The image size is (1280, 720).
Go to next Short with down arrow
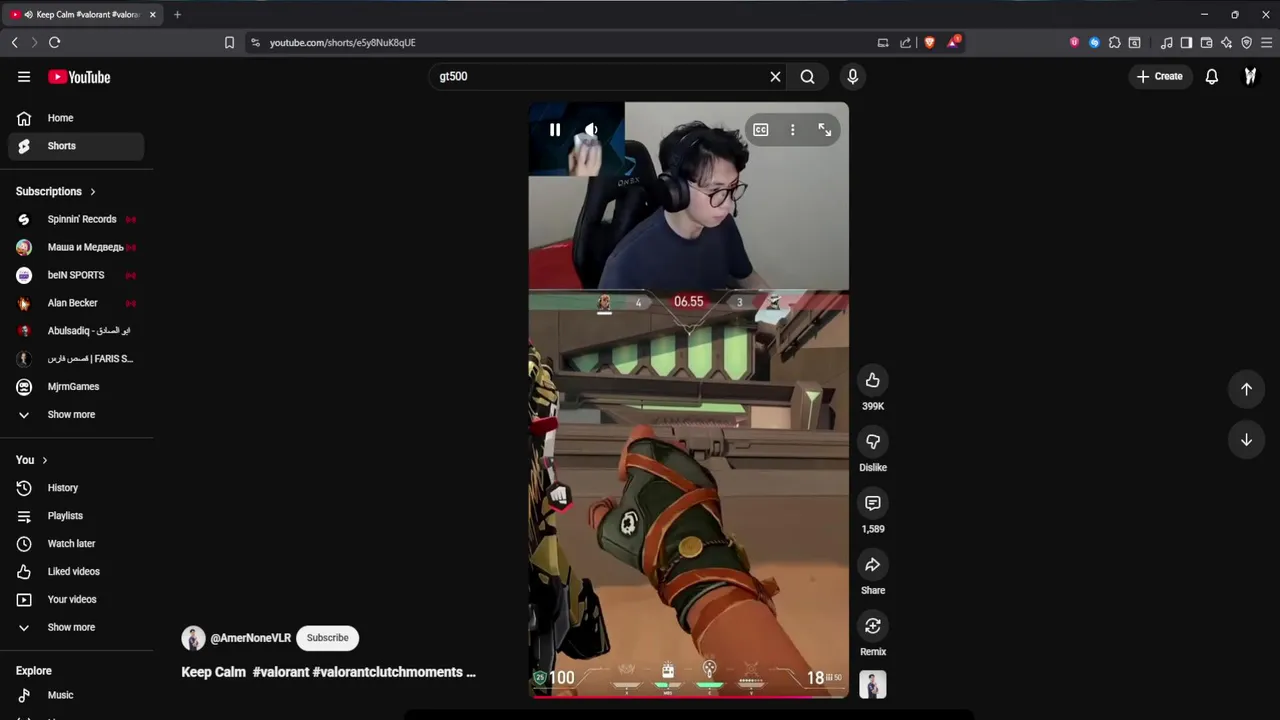(x=1246, y=440)
